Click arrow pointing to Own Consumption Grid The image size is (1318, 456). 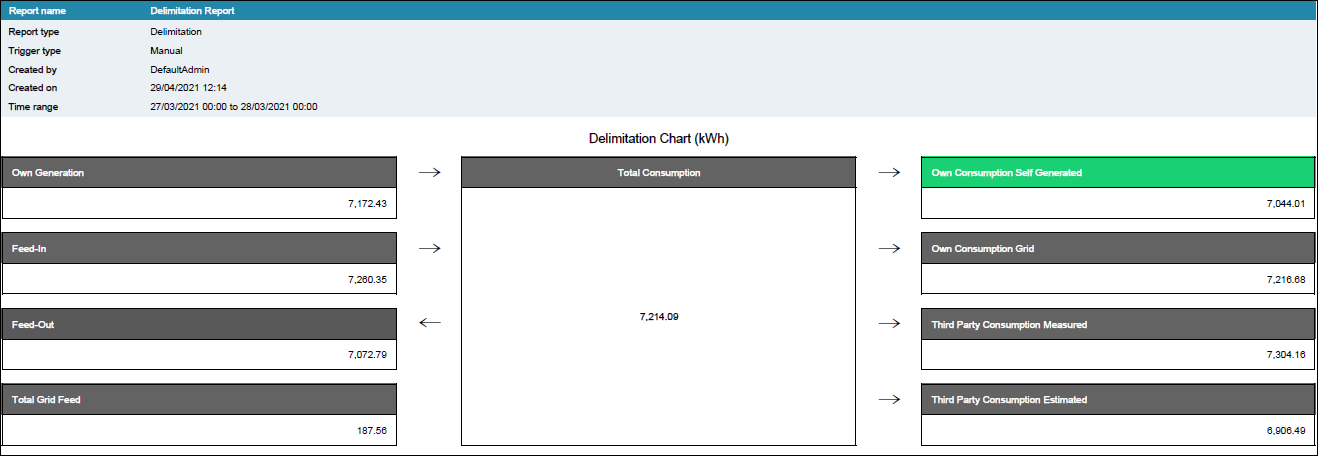(889, 248)
